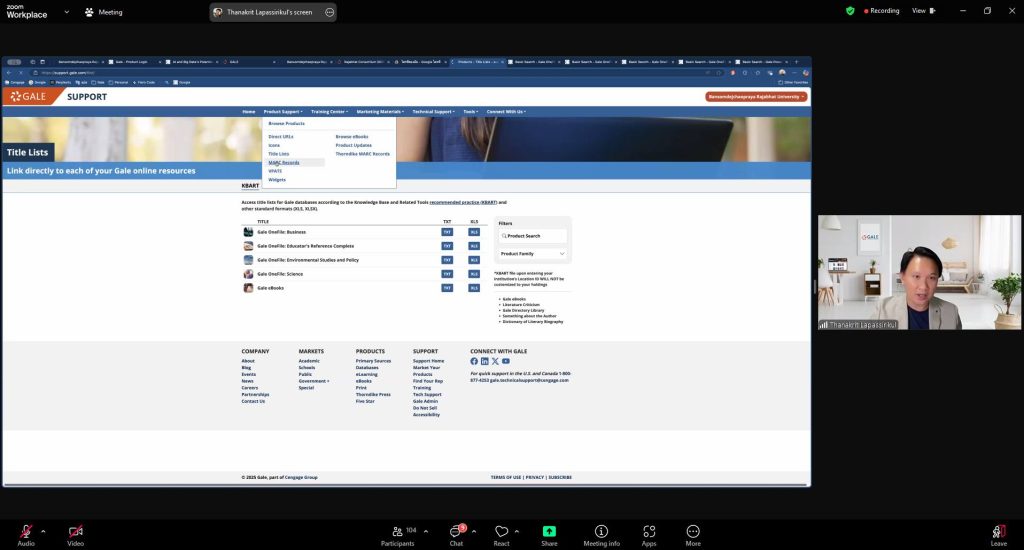
Task: Open the Terms of Use footer link
Action: (506, 477)
